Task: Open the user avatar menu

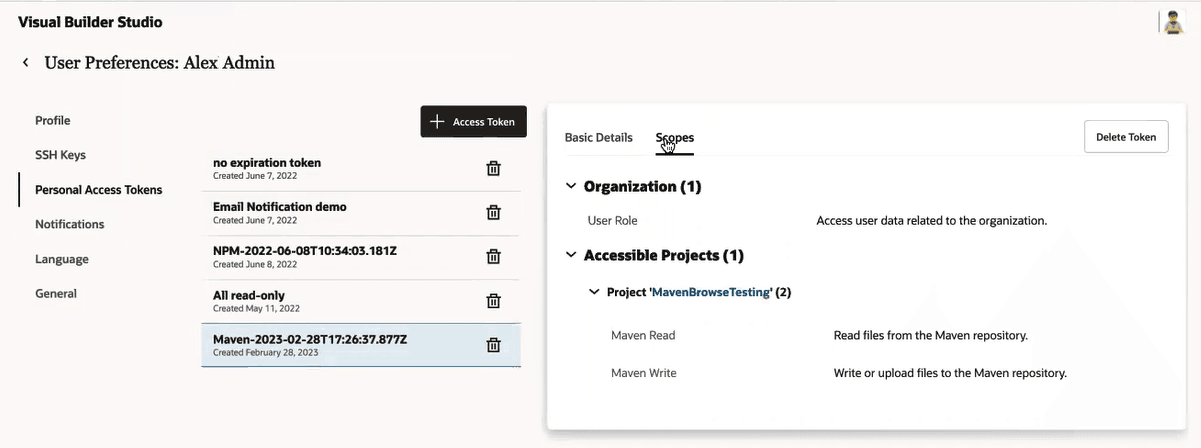Action: pyautogui.click(x=1171, y=22)
